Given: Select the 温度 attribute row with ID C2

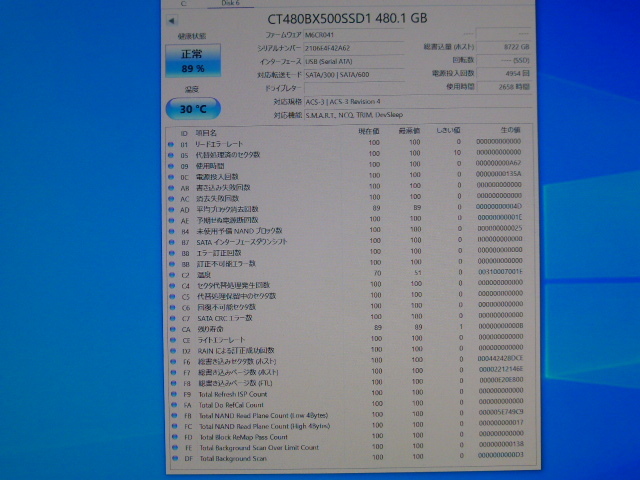Looking at the screenshot, I should click(347, 274).
